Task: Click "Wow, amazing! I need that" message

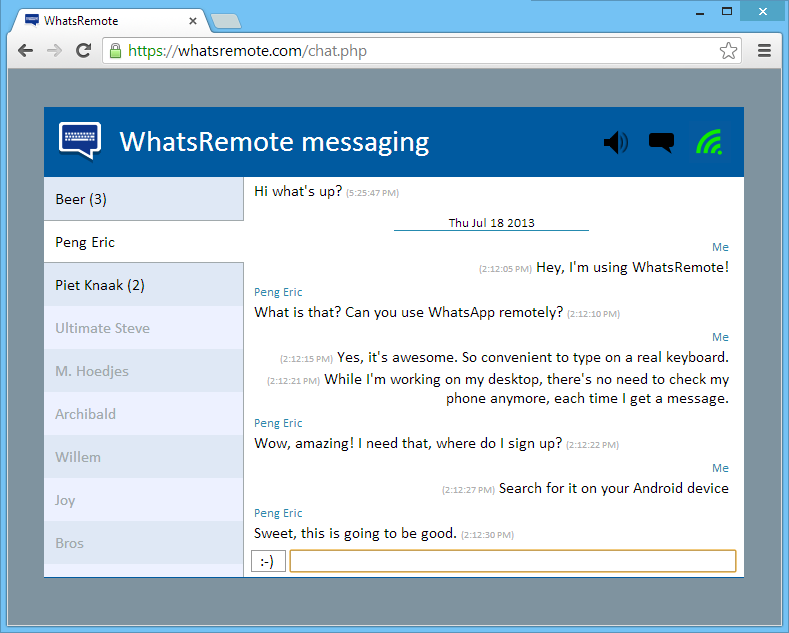Action: pyautogui.click(x=408, y=443)
